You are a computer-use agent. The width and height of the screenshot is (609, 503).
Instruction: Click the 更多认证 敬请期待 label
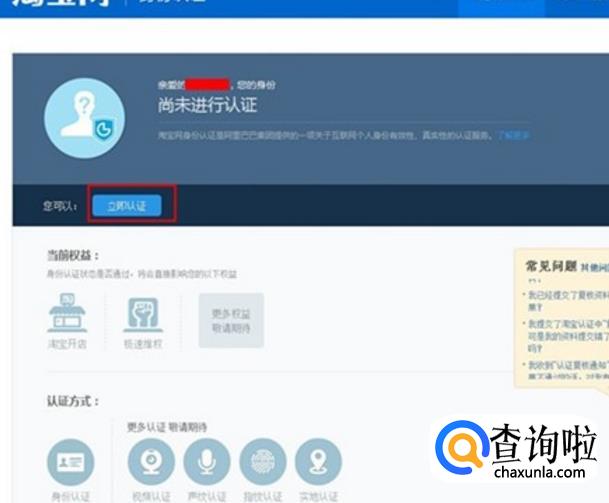tap(167, 427)
